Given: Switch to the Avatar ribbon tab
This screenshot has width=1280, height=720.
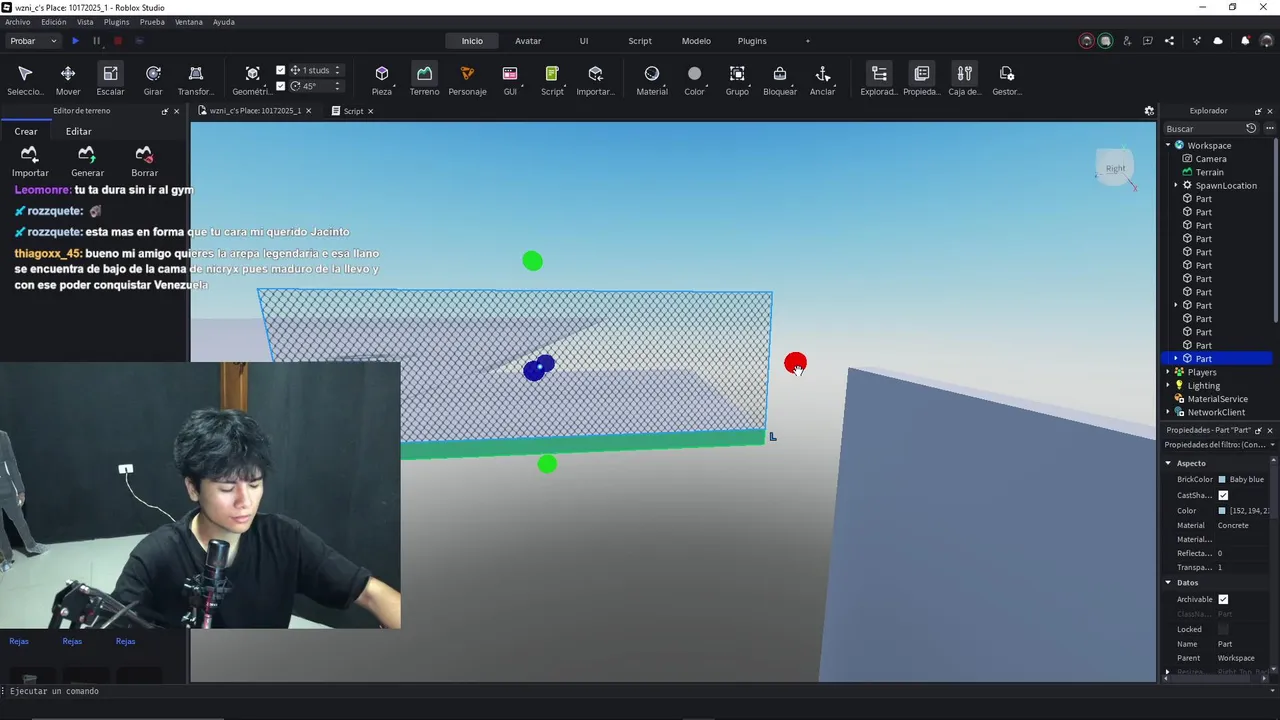Looking at the screenshot, I should 528,41.
